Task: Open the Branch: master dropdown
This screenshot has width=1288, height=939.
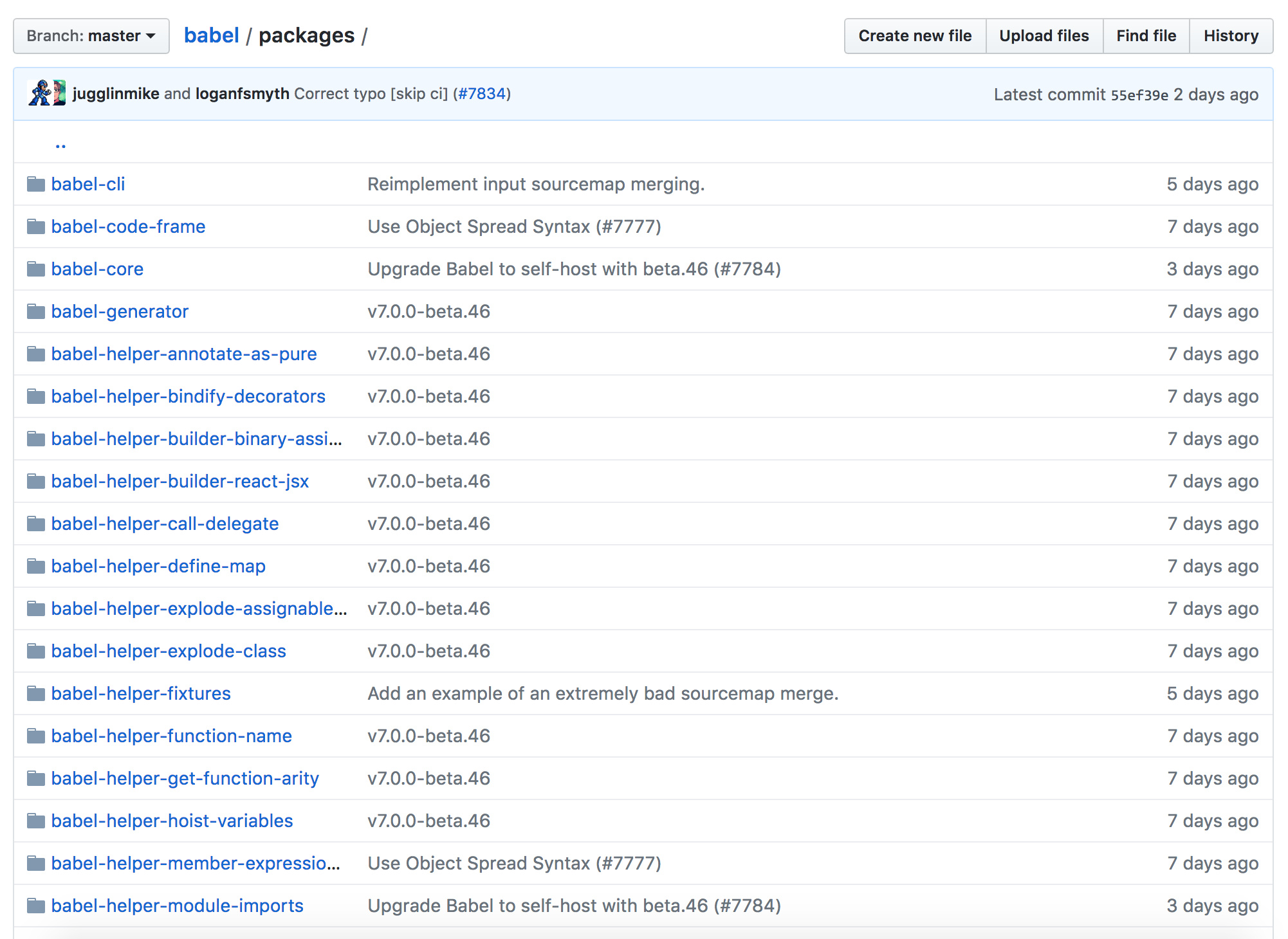Action: [x=91, y=36]
